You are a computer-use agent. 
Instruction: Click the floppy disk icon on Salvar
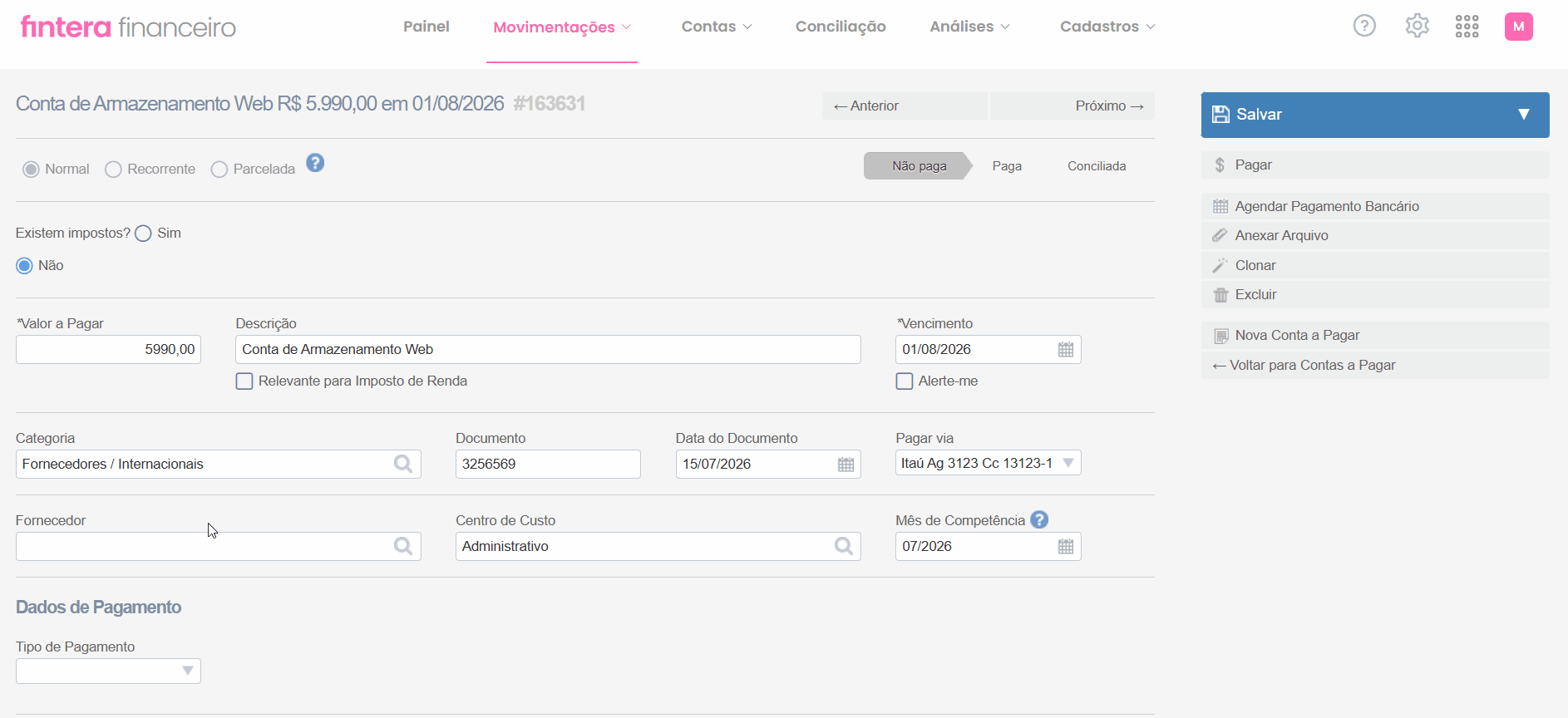point(1220,115)
